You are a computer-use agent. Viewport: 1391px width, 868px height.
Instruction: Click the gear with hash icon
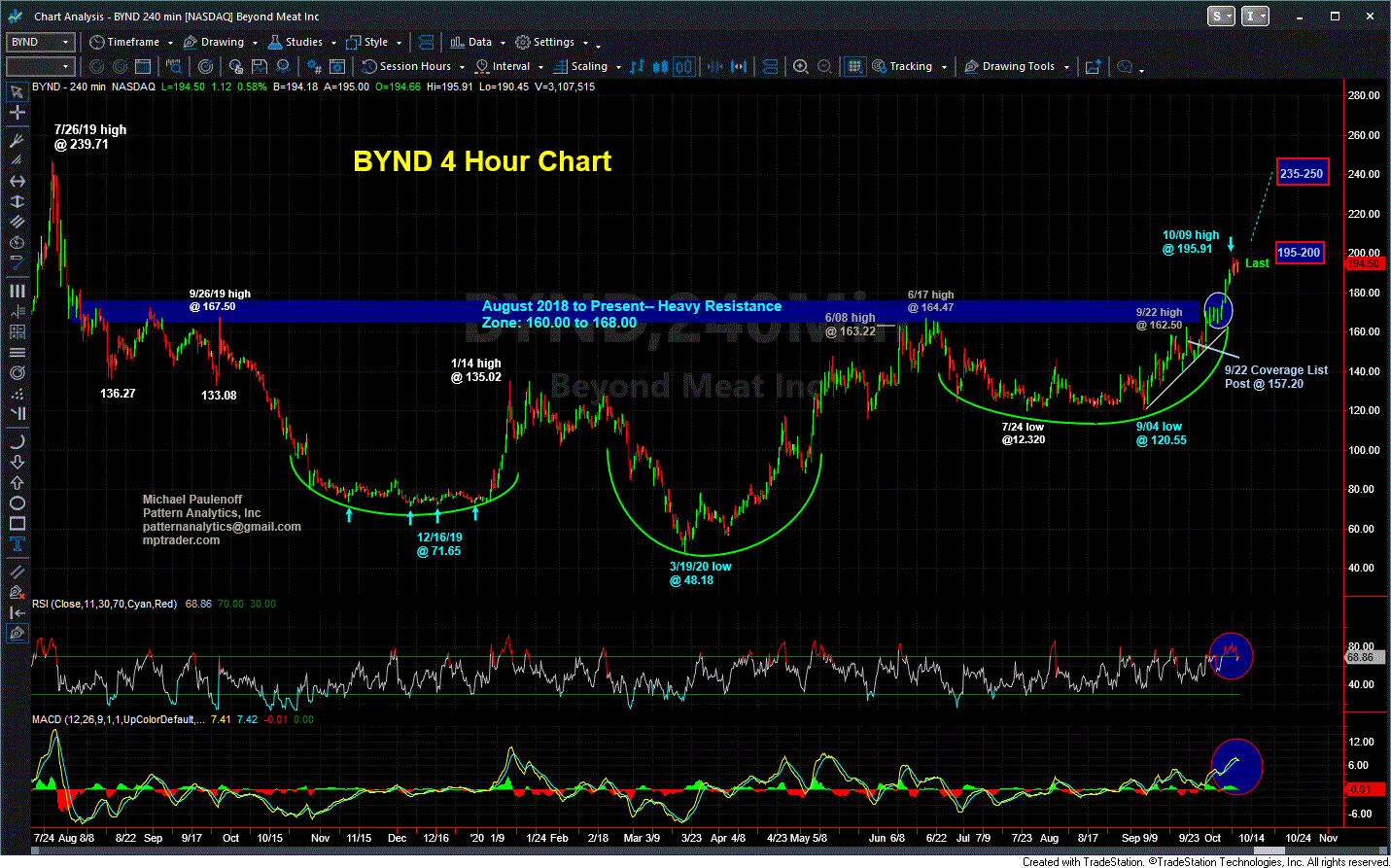(x=314, y=66)
